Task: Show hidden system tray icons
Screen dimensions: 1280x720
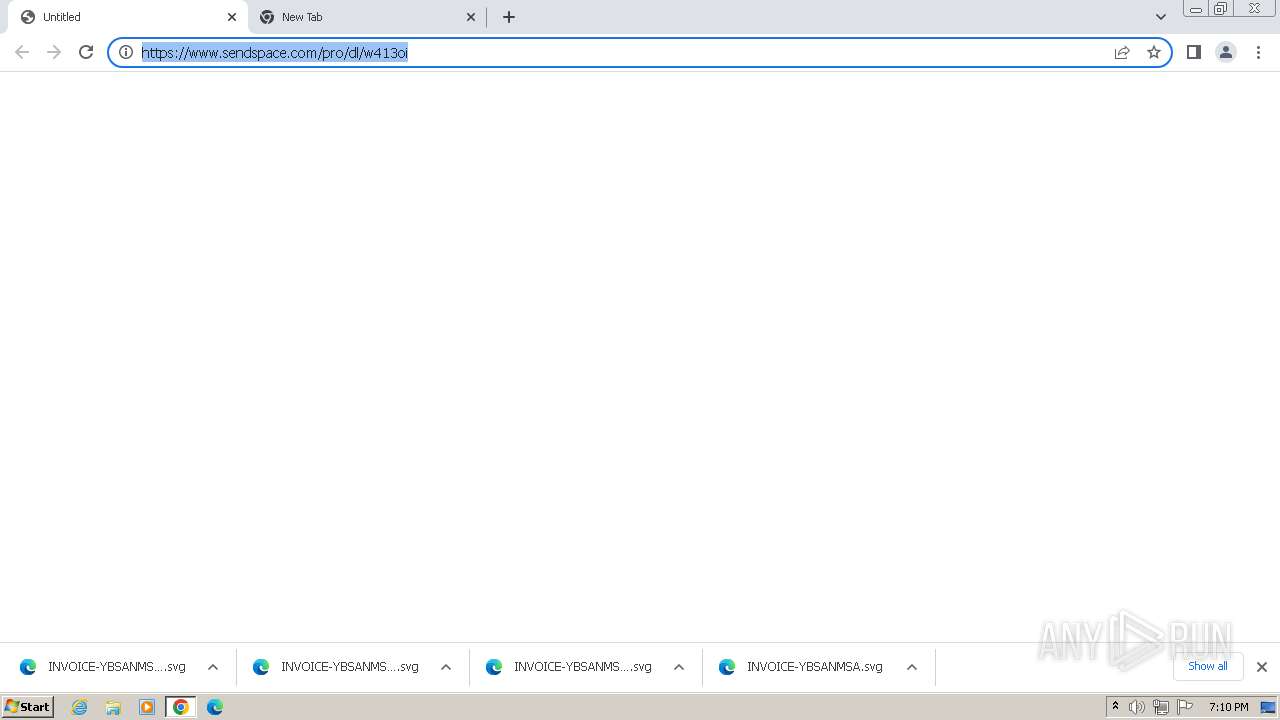Action: point(1115,707)
